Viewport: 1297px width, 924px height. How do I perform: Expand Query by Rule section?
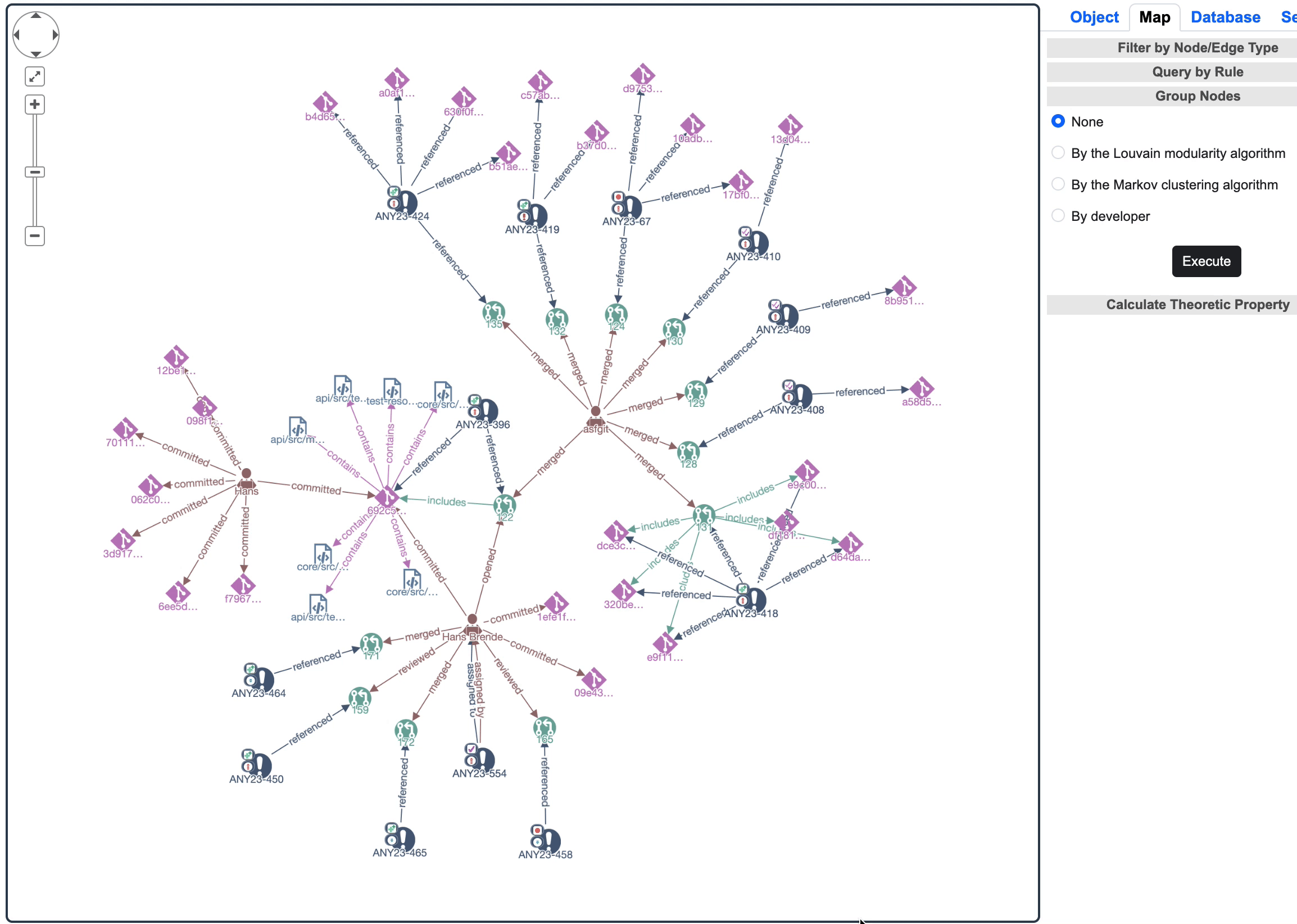click(1180, 71)
